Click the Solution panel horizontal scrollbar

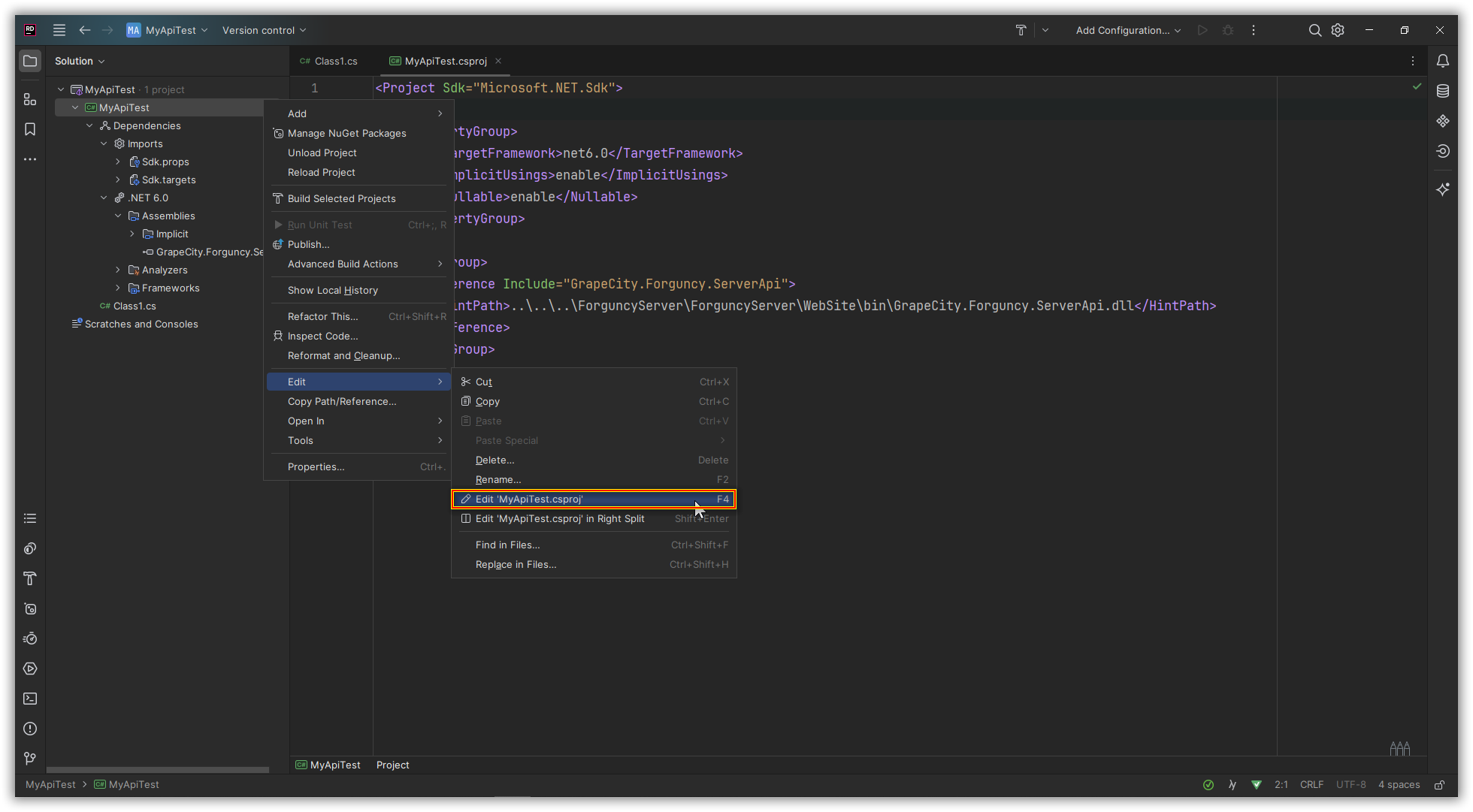[x=158, y=770]
